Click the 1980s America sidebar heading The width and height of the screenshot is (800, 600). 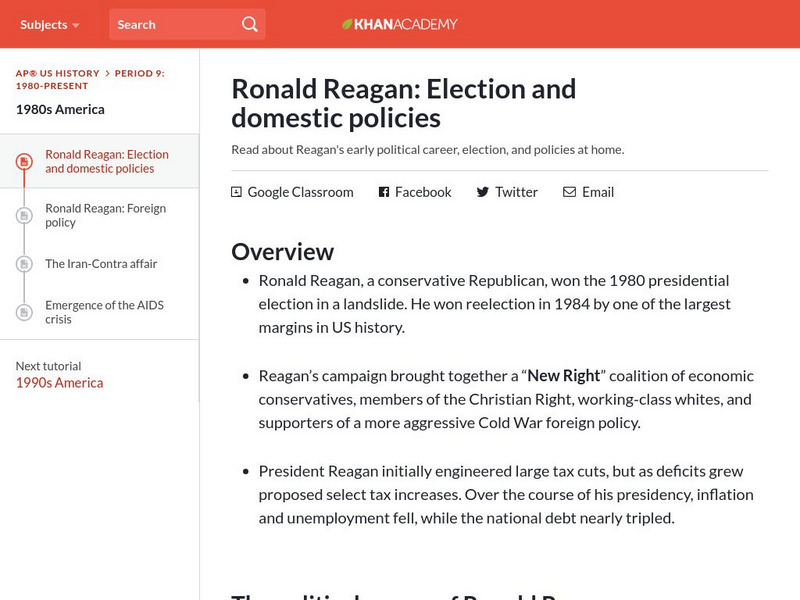point(60,109)
